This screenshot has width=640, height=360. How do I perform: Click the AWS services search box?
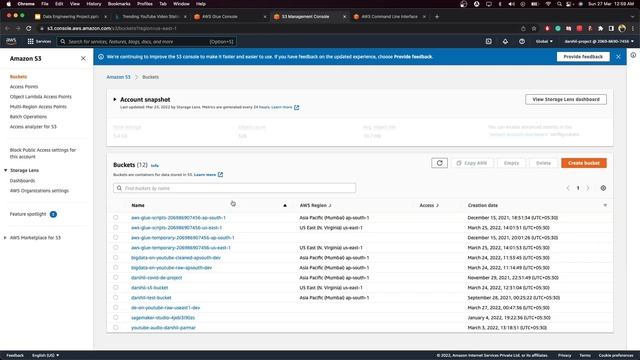[x=146, y=41]
